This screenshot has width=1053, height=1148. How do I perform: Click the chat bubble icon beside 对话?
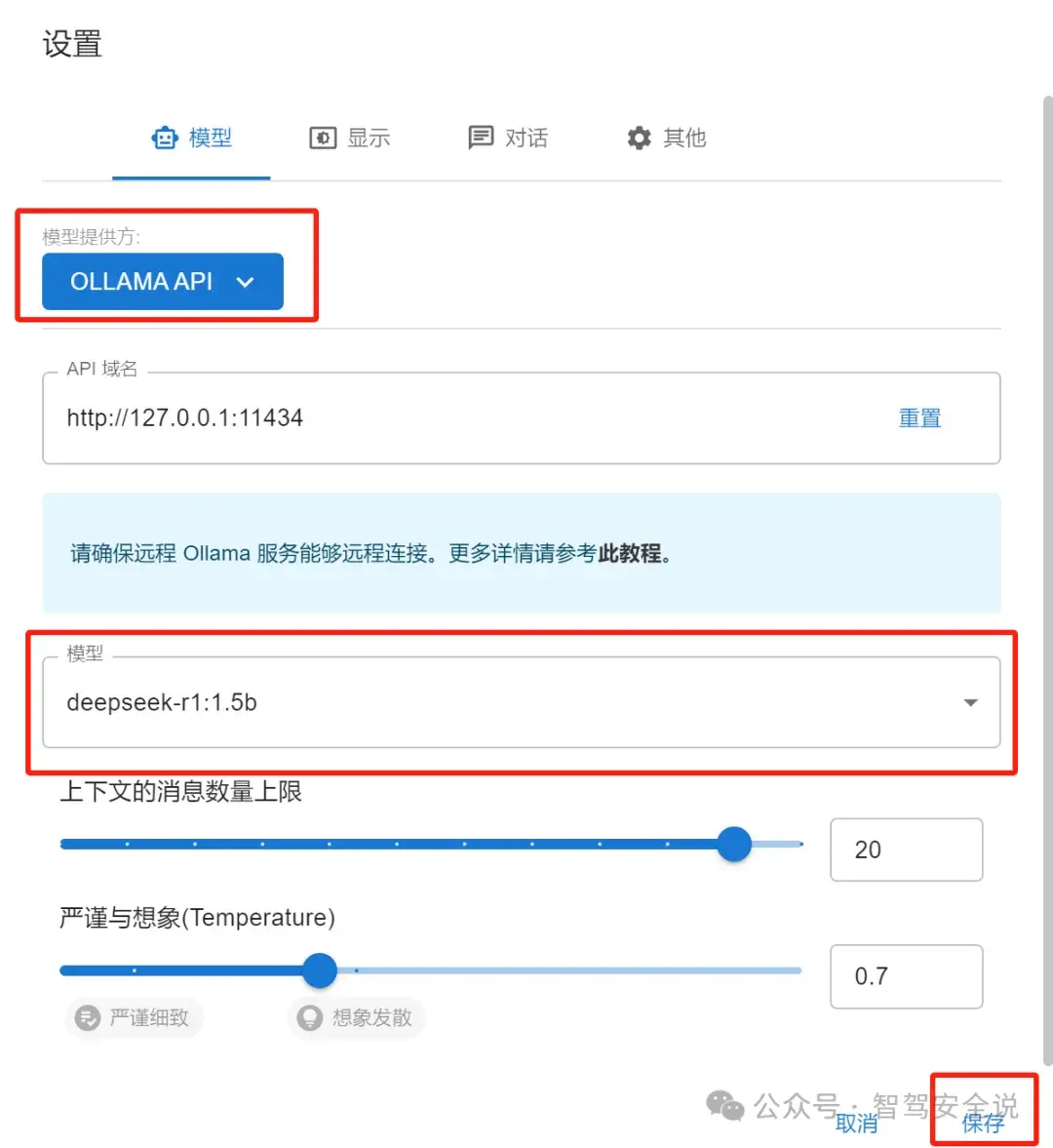coord(481,138)
